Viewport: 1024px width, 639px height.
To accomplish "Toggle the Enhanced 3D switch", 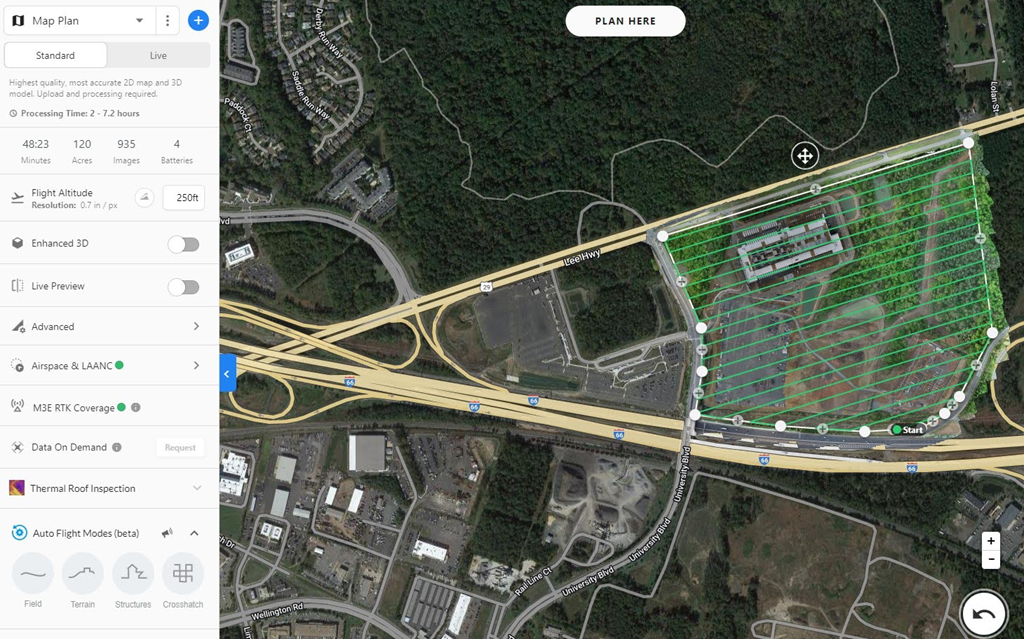I will pyautogui.click(x=184, y=244).
